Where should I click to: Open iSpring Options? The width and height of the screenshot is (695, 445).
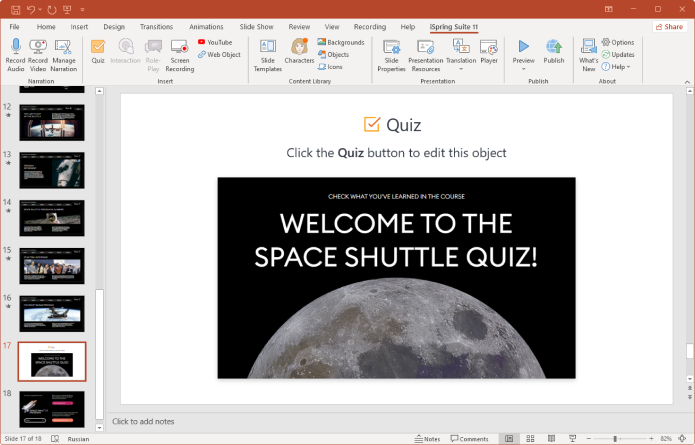coord(618,42)
